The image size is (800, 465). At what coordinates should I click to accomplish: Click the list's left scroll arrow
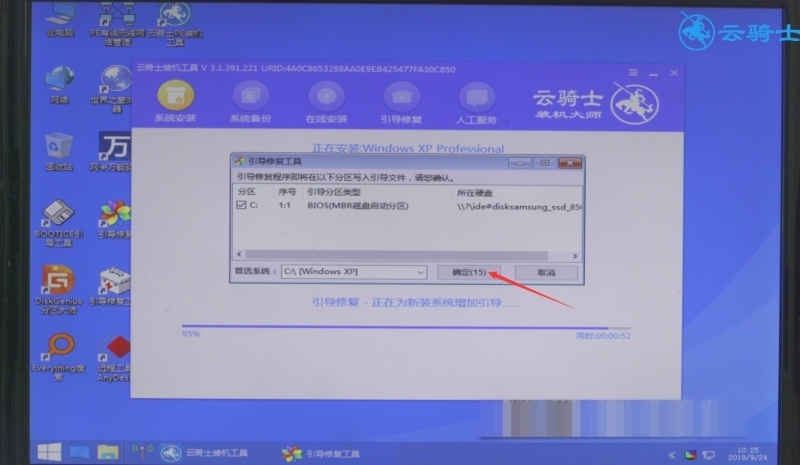239,254
